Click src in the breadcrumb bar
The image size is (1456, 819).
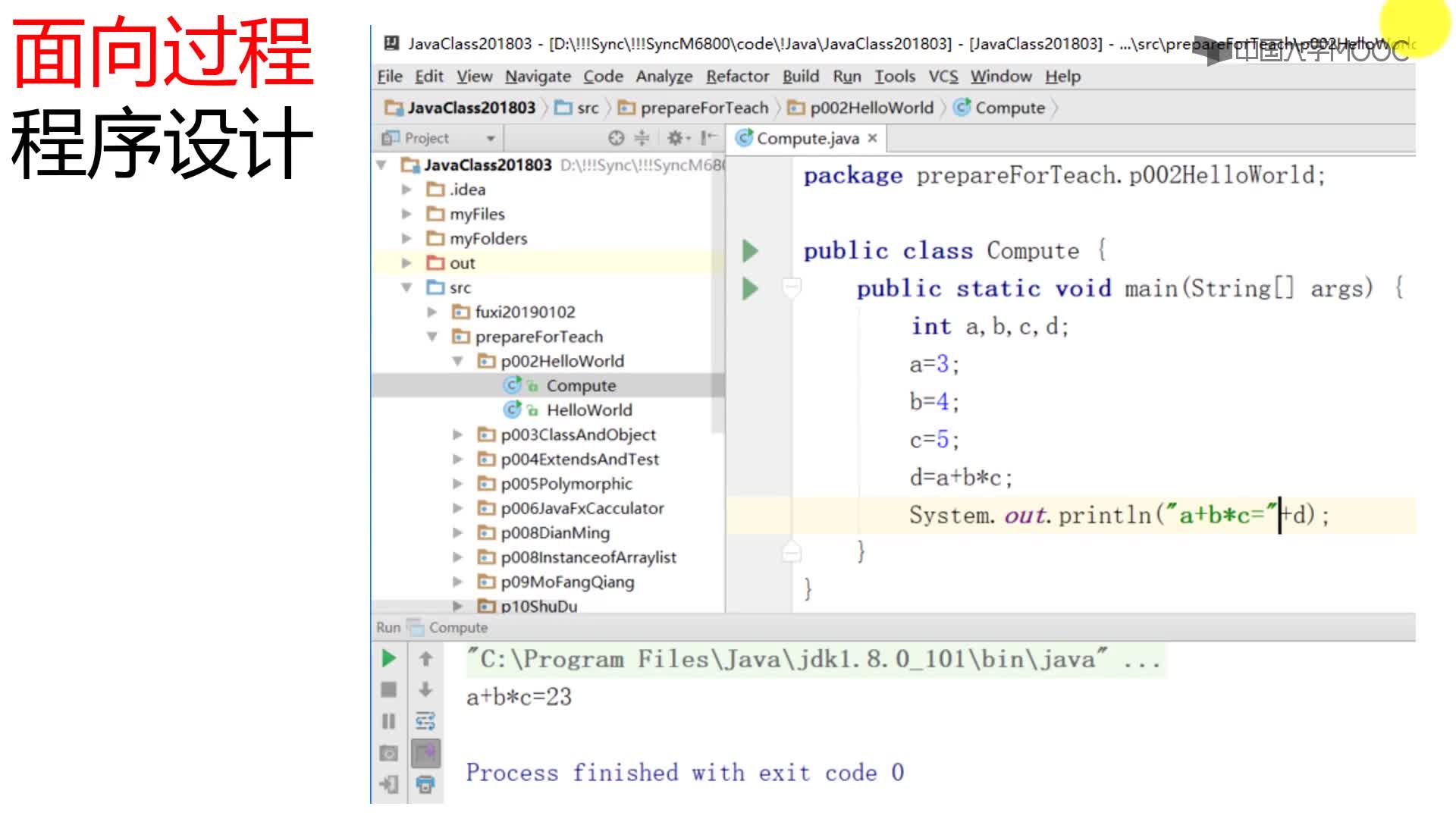[x=578, y=108]
